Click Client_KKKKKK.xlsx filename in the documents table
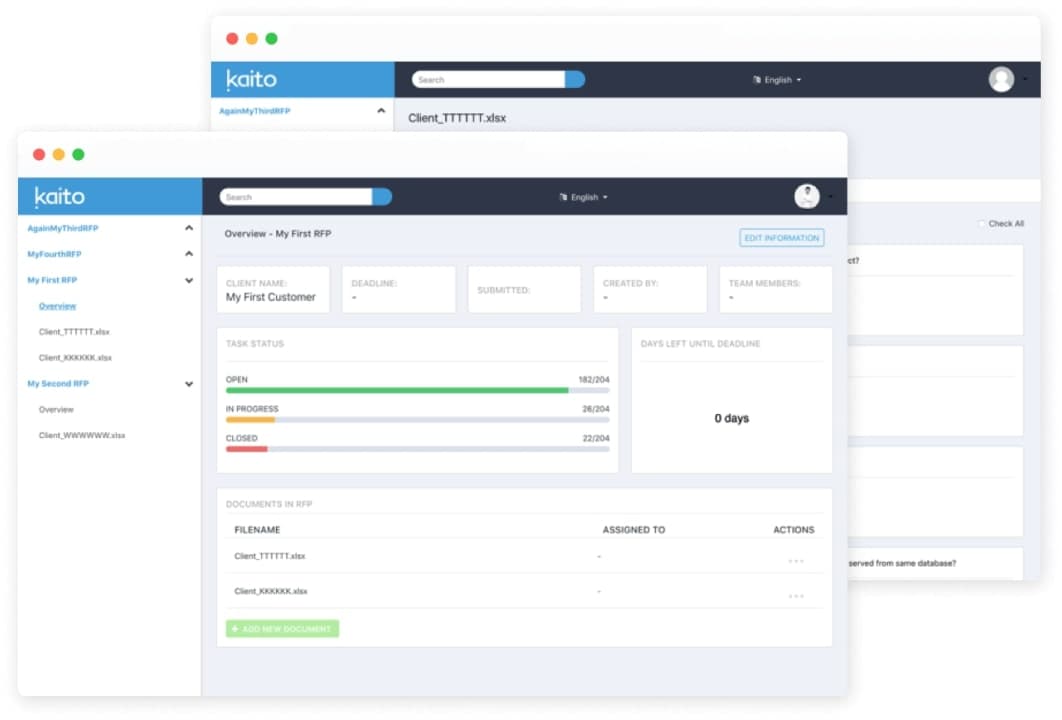The height and width of the screenshot is (720, 1062). point(271,591)
